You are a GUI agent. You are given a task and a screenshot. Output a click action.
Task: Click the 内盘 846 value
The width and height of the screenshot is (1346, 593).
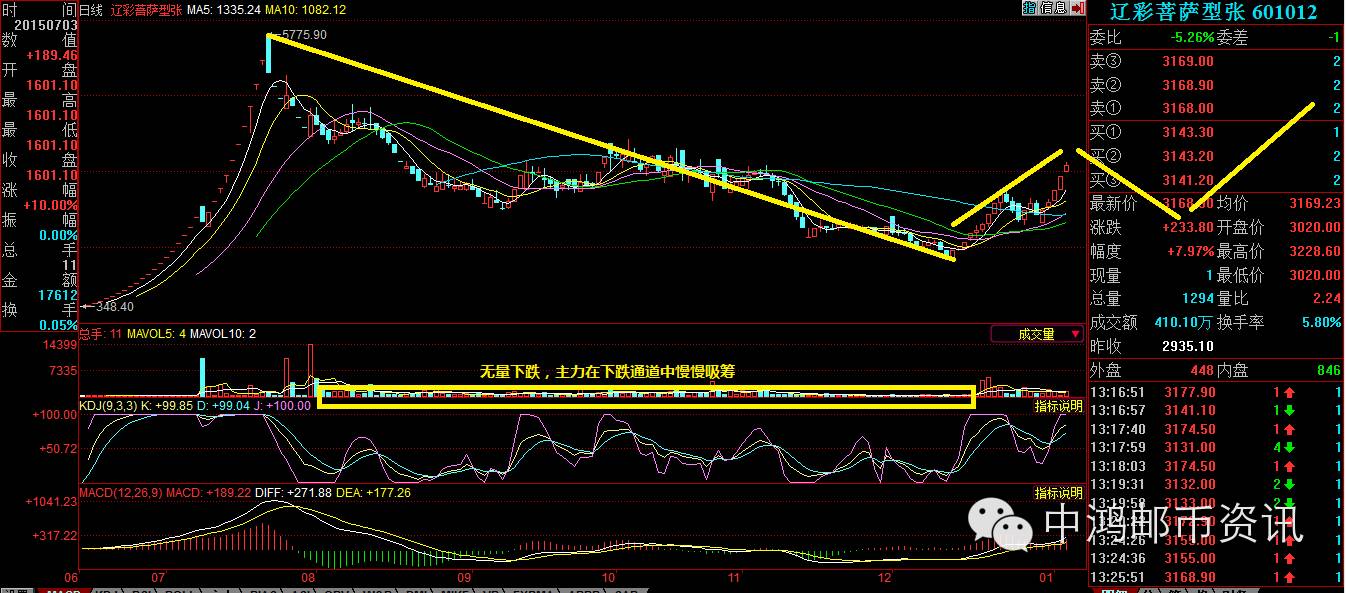[x=1328, y=370]
